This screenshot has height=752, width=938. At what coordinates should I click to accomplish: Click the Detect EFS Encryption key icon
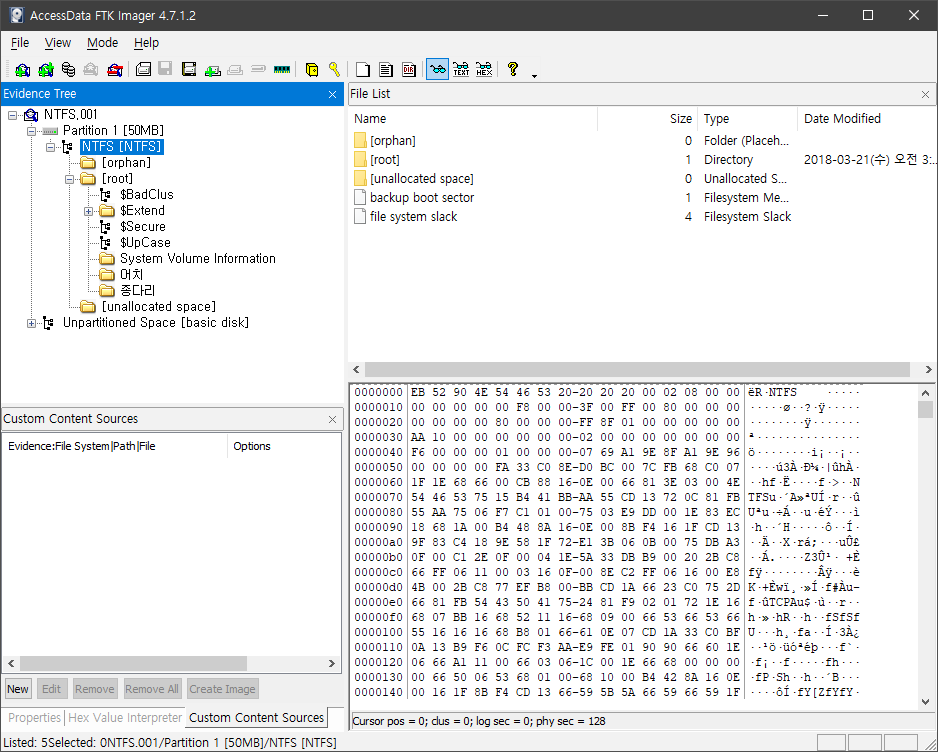334,69
